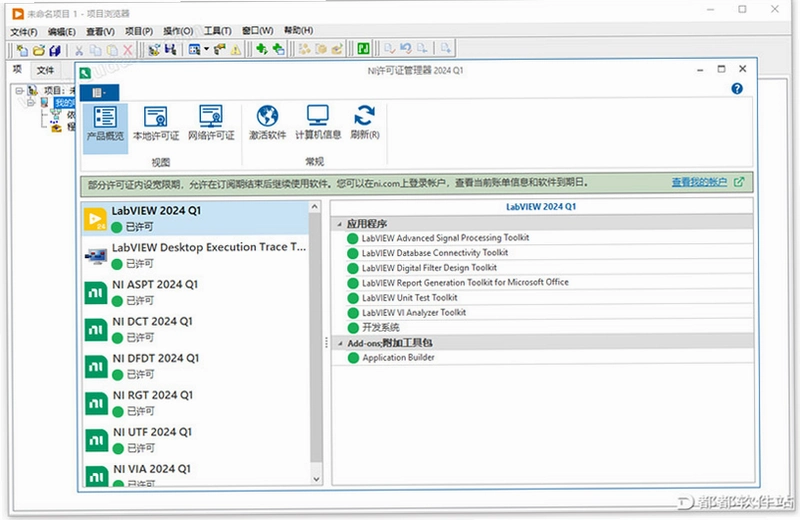This screenshot has width=800, height=520.
Task: Open 计算机信息 computer information
Action: 318,123
